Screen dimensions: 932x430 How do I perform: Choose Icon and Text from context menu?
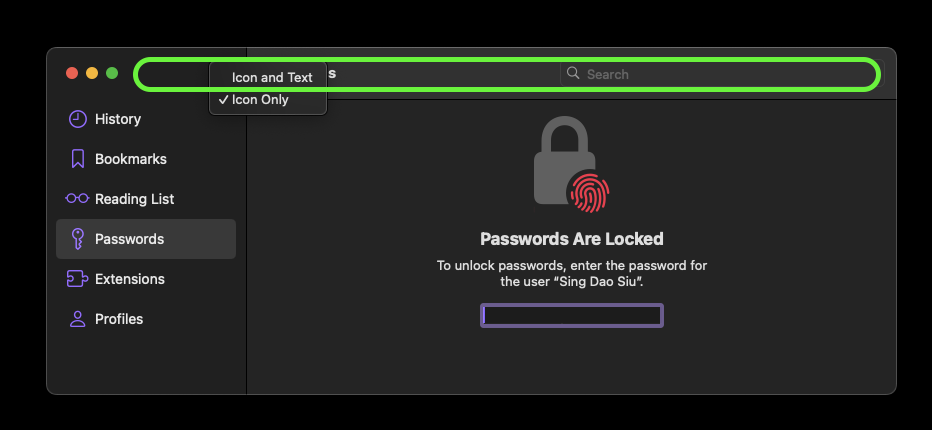[x=272, y=77]
